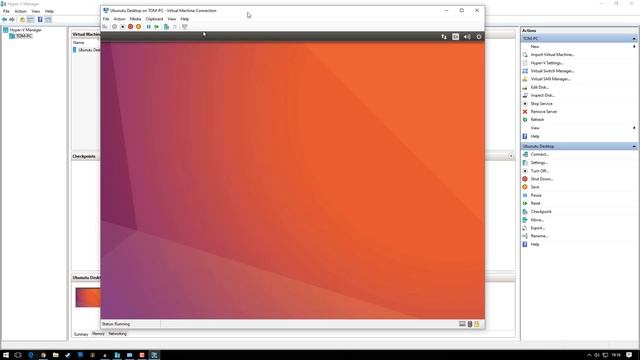Screen dimensions: 640x360
Task: Click Start icon in VM Connection toolbar
Action: pyautogui.click(x=115, y=27)
